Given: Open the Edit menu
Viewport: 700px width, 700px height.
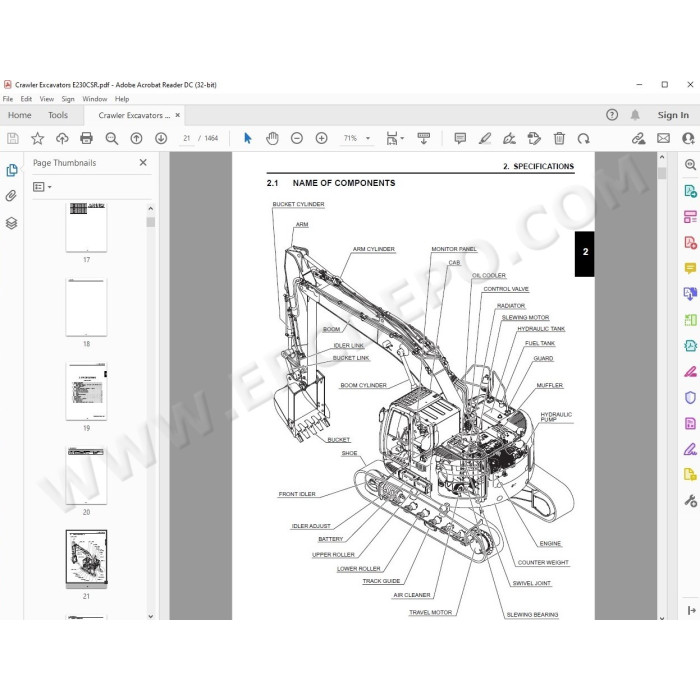Looking at the screenshot, I should (26, 99).
